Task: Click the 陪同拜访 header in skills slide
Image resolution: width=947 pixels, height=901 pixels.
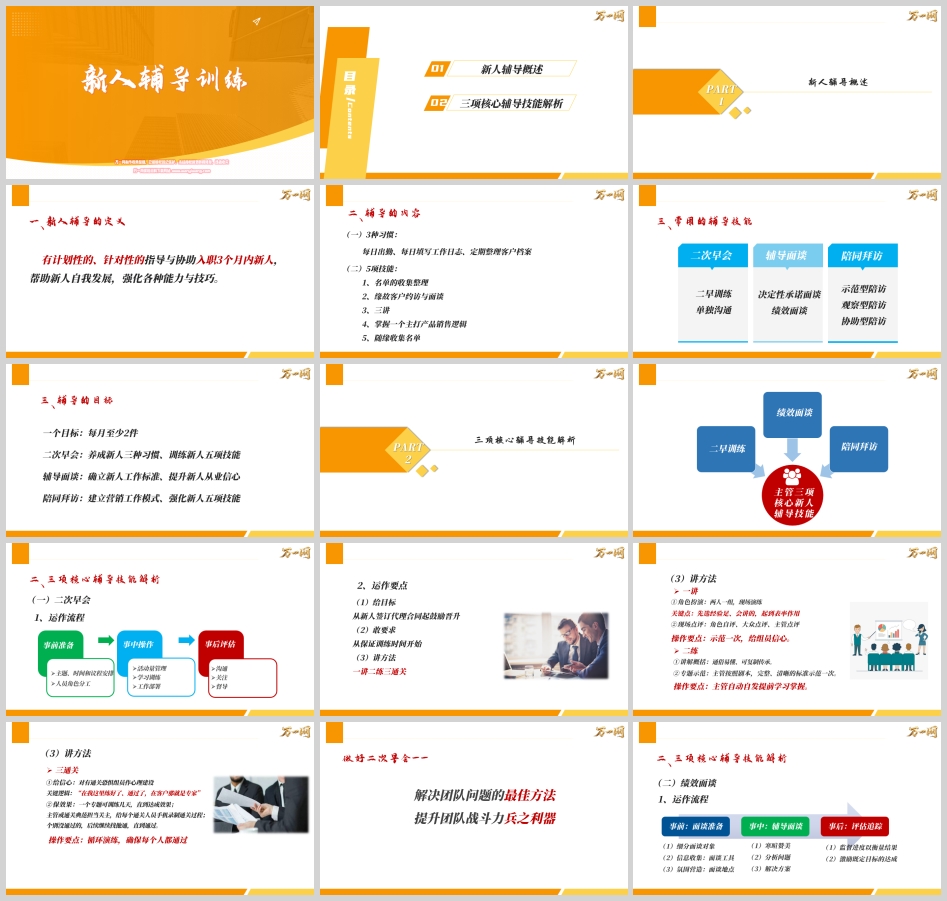Action: (862, 255)
